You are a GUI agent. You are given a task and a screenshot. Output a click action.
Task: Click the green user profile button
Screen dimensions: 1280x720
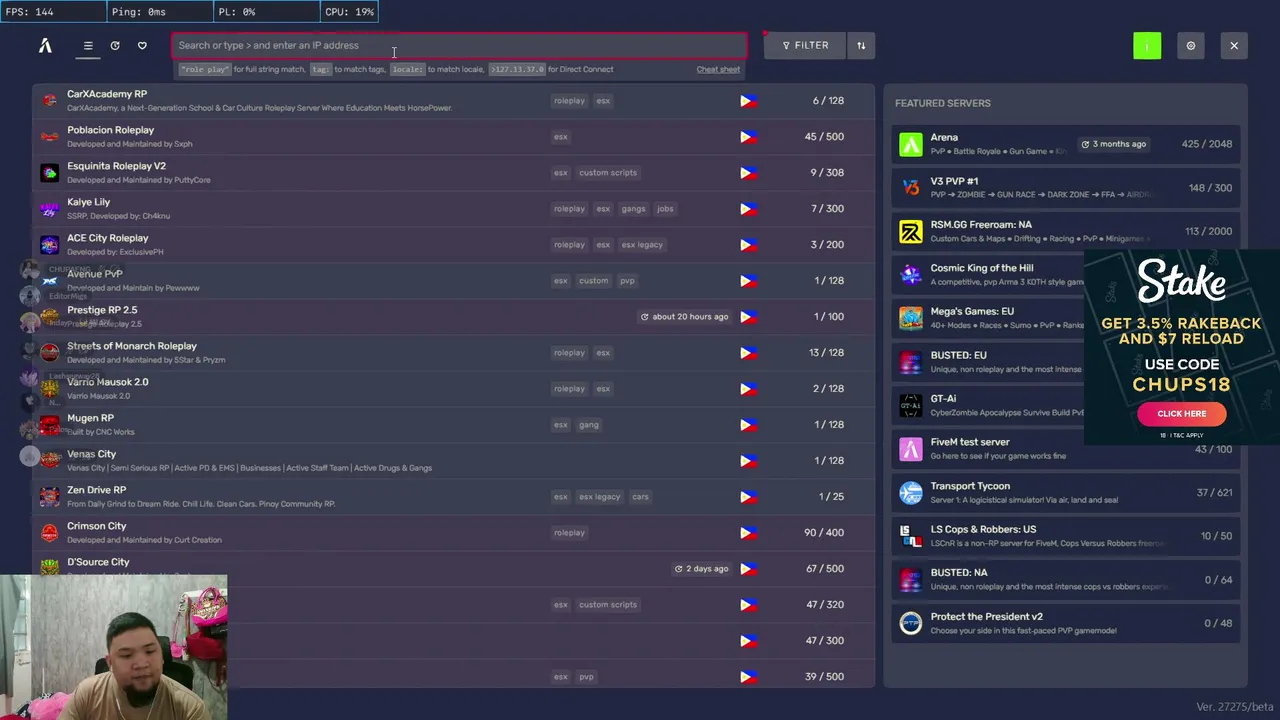coord(1147,45)
